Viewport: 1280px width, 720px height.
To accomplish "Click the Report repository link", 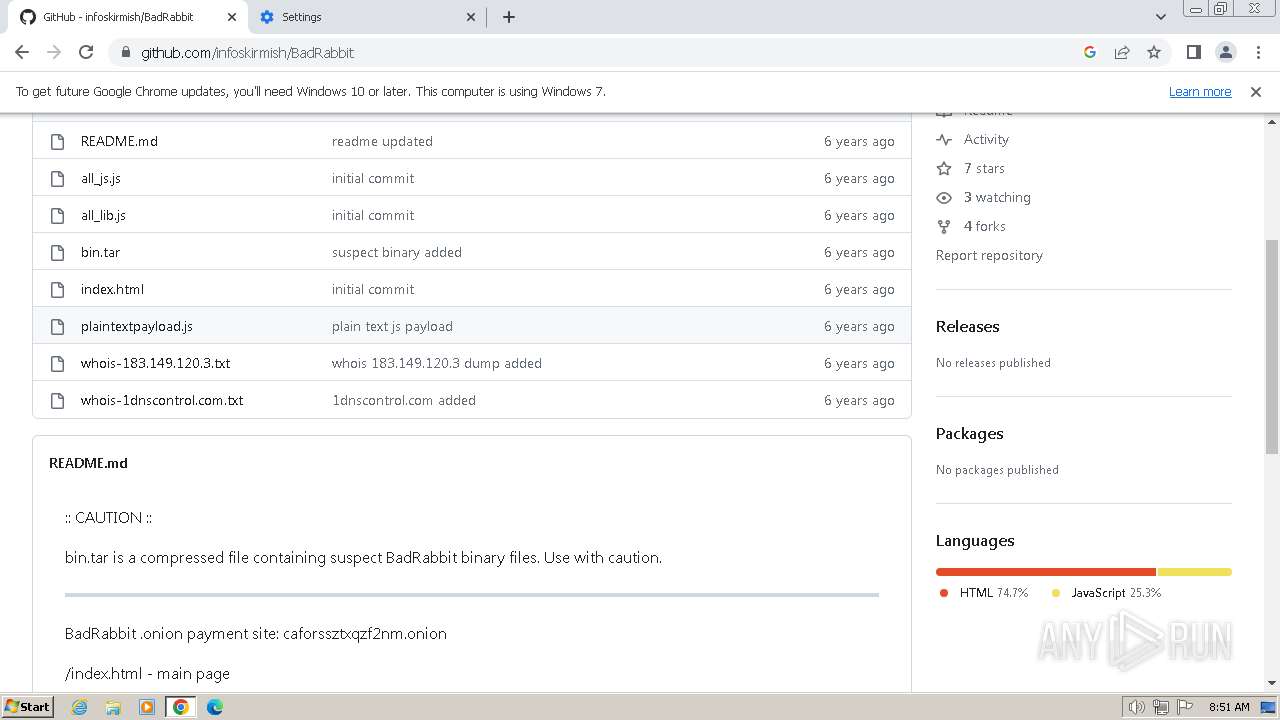I will click(x=989, y=255).
